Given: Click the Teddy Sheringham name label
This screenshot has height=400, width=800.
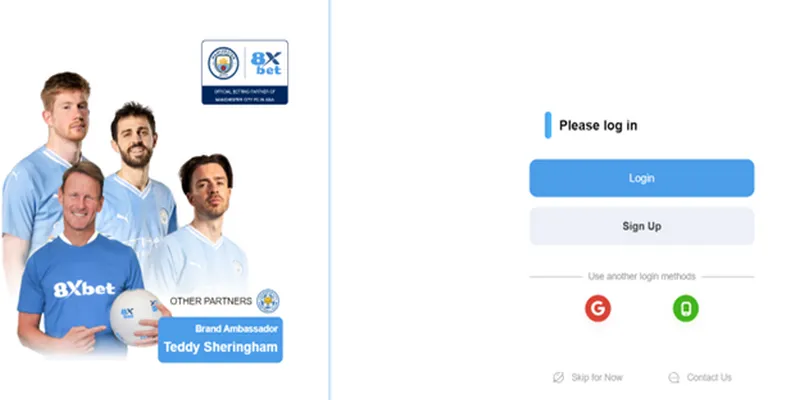Looking at the screenshot, I should 220,348.
